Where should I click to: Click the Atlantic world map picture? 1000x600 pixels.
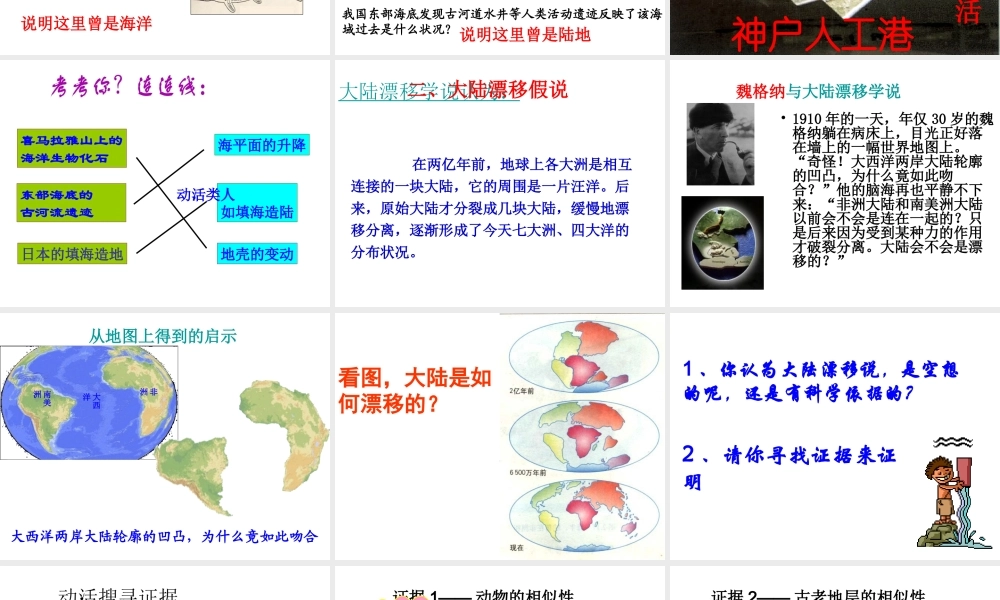pos(89,402)
